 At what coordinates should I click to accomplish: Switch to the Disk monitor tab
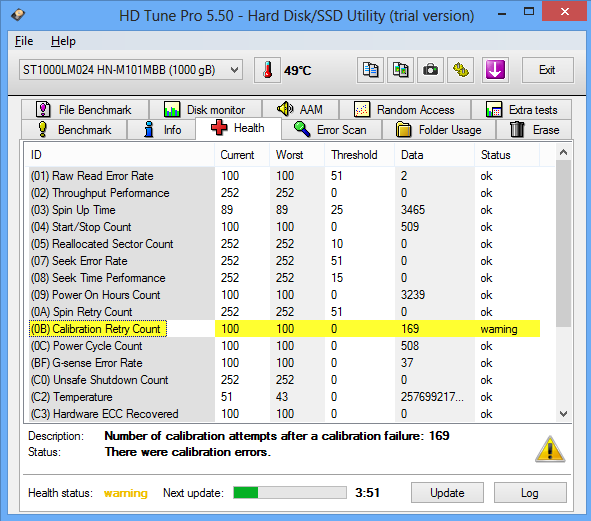pyautogui.click(x=205, y=110)
